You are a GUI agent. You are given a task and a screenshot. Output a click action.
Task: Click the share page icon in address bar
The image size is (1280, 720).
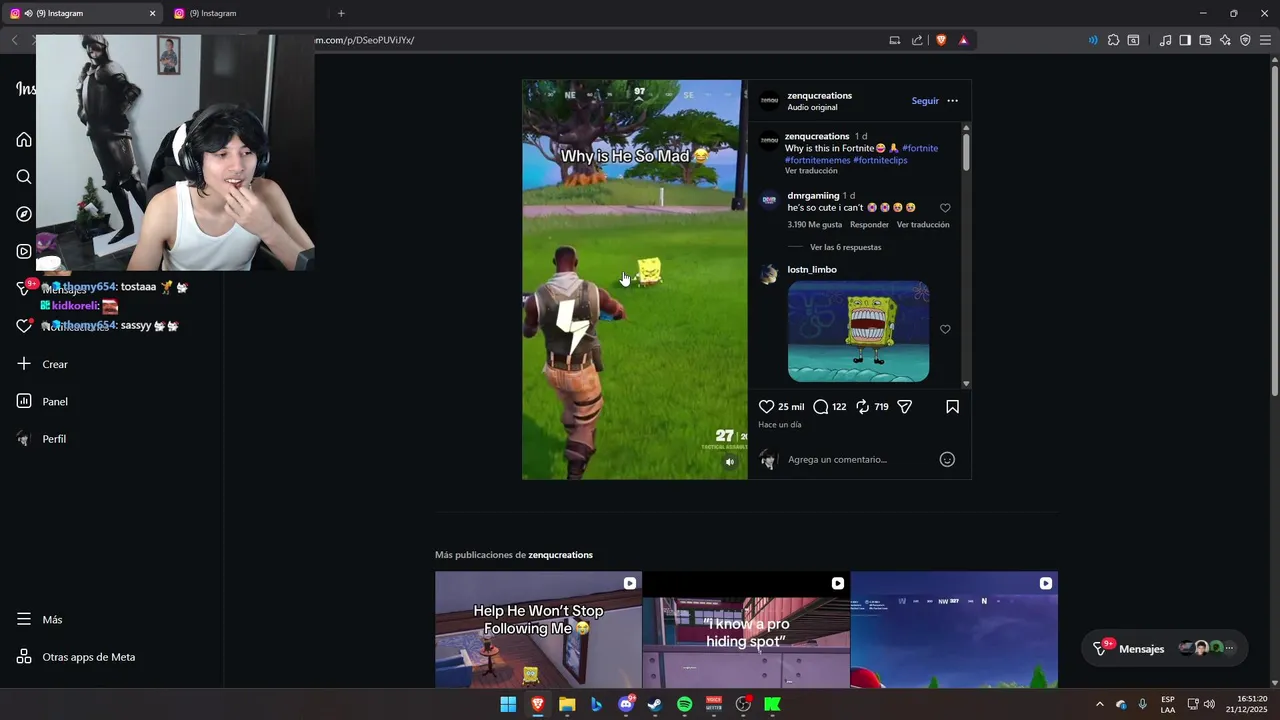pos(917,40)
